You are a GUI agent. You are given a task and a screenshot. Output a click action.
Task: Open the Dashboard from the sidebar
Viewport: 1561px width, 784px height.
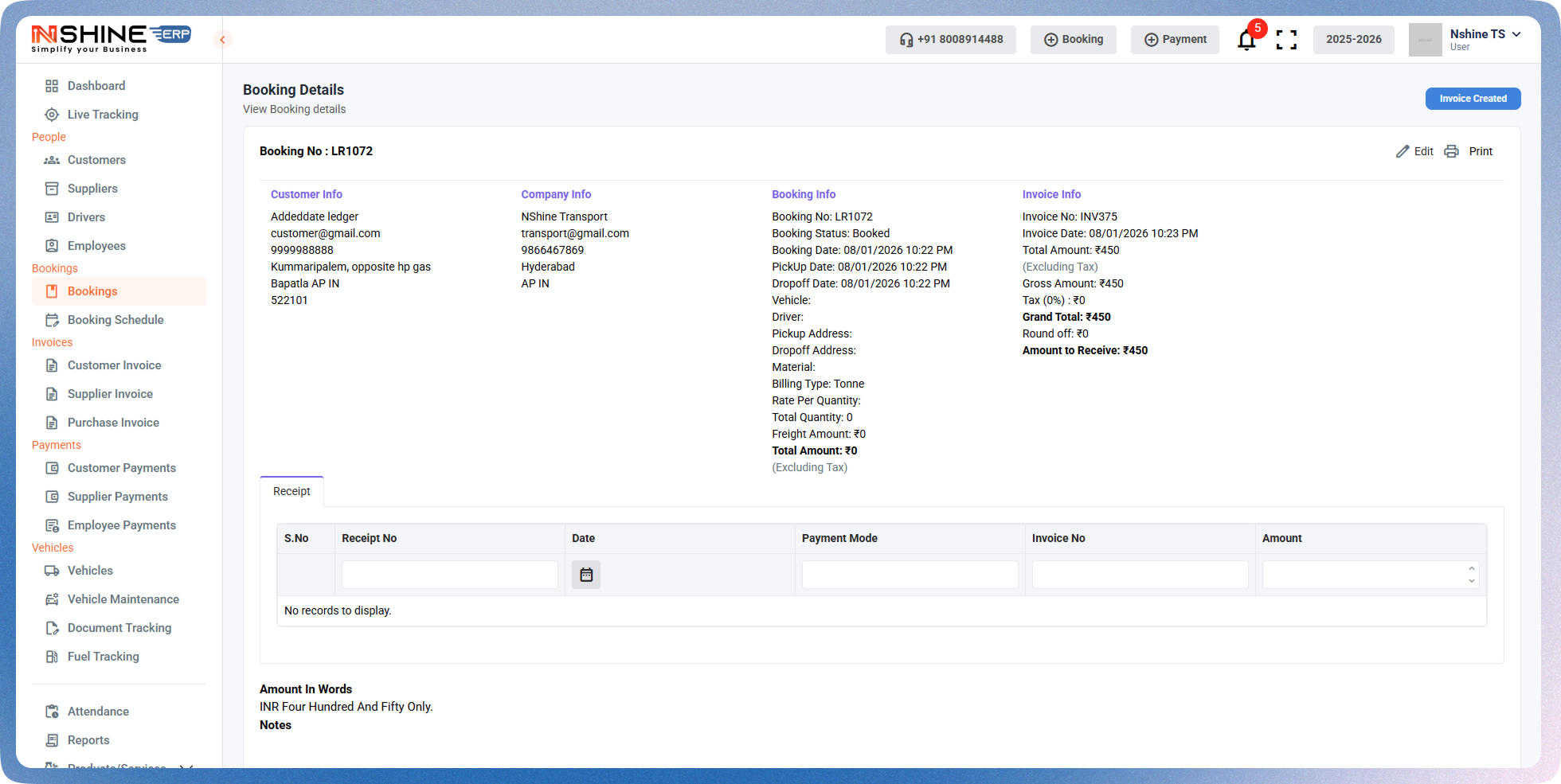tap(96, 86)
